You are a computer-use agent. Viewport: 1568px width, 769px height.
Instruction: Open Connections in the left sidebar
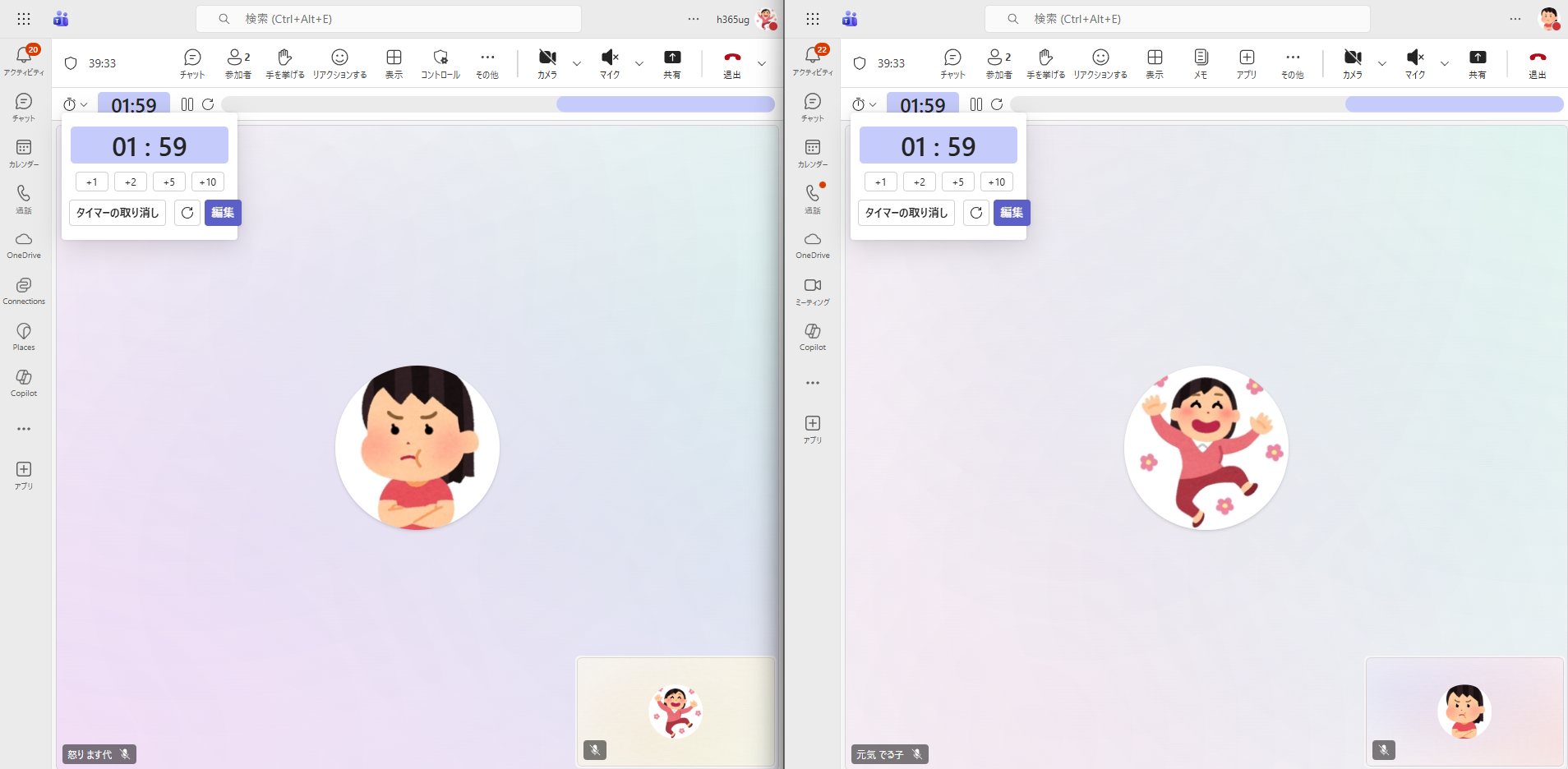click(24, 291)
